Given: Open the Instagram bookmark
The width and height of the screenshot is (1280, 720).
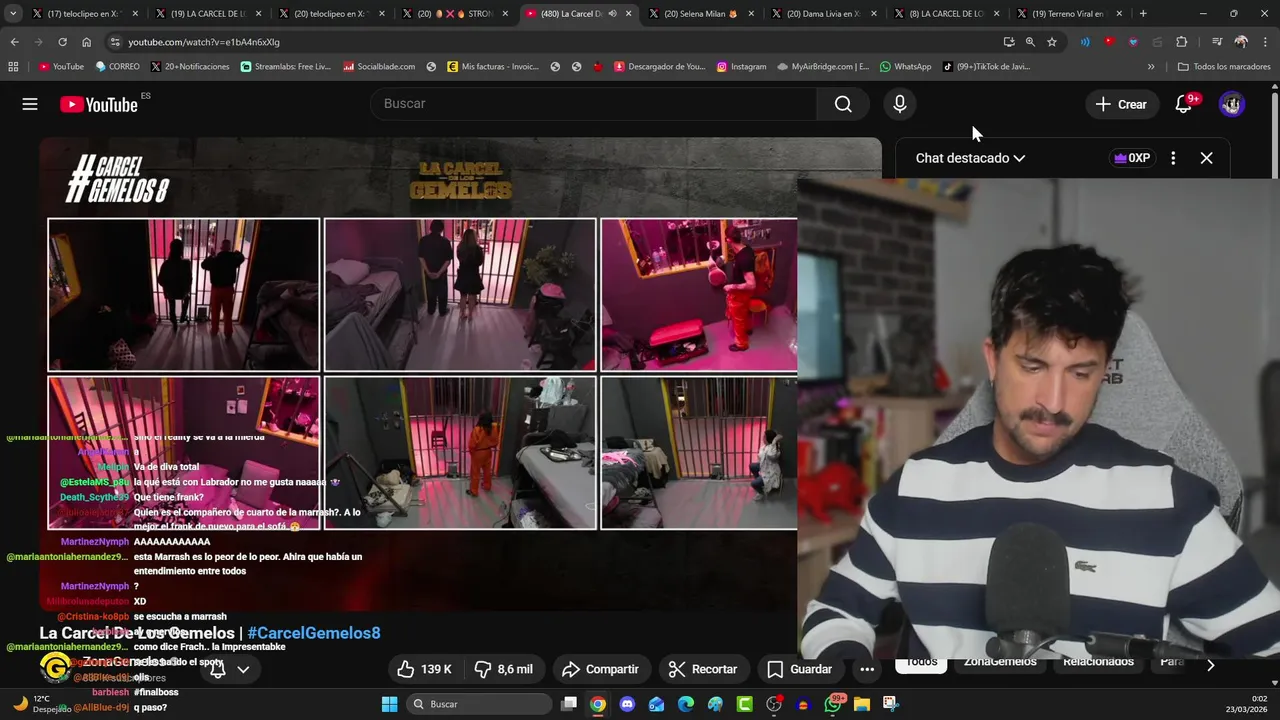Looking at the screenshot, I should coord(741,67).
